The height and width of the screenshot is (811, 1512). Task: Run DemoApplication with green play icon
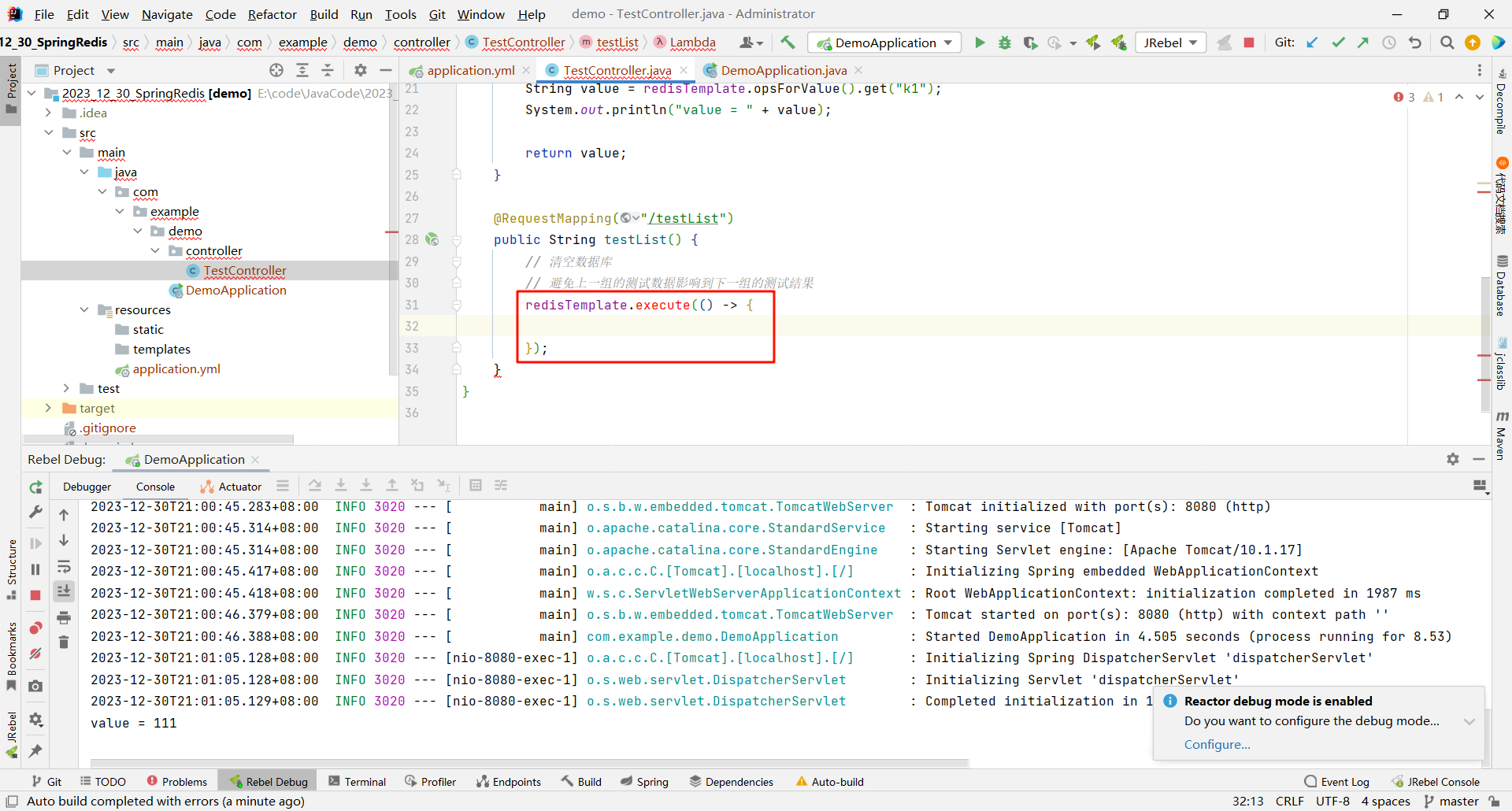(x=980, y=43)
